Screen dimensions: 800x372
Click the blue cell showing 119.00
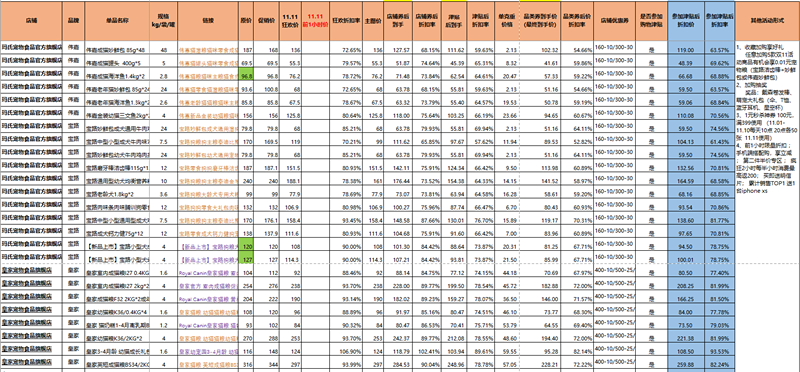tap(686, 50)
